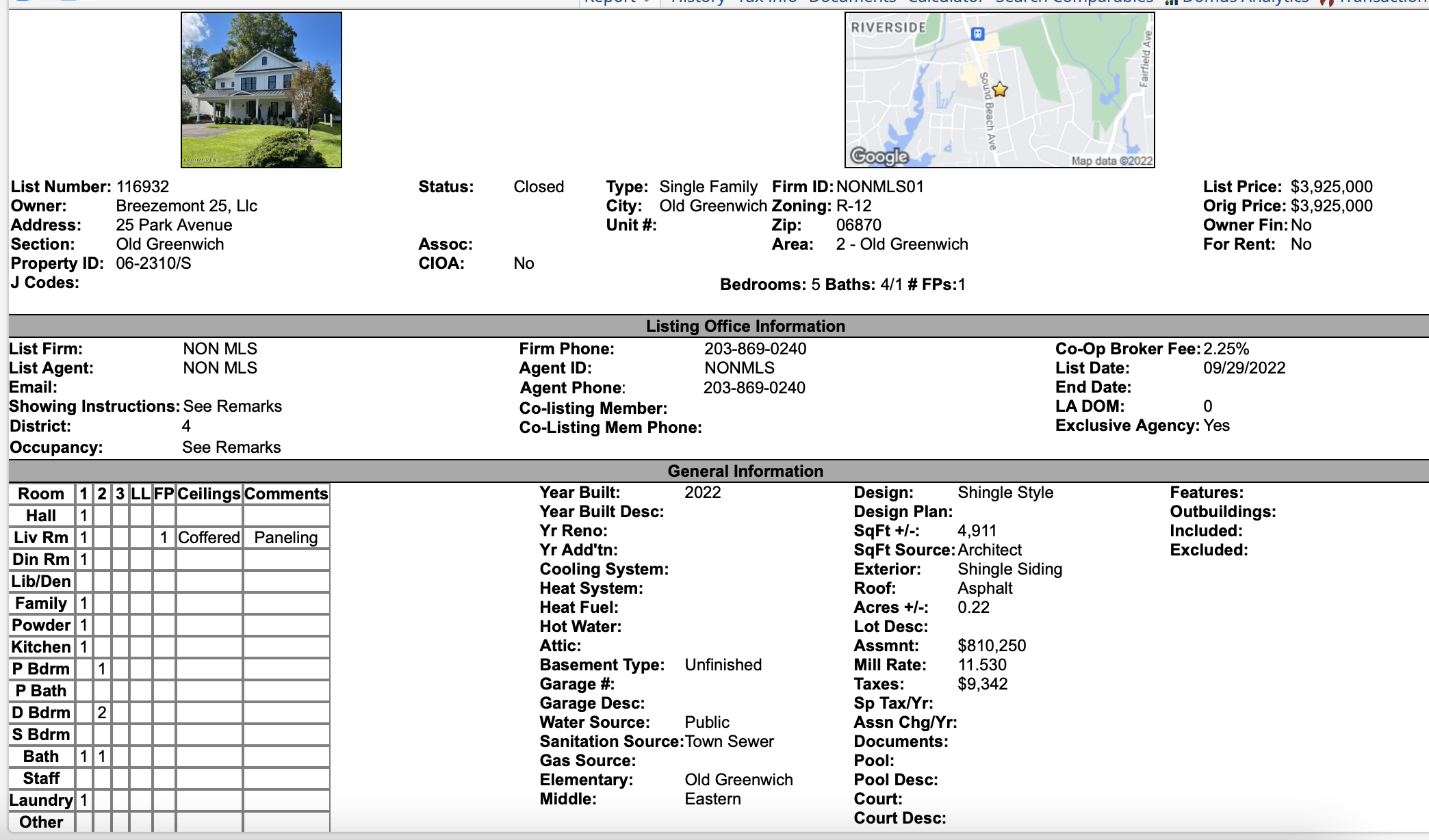Viewport: 1429px width, 840px height.
Task: Click the list number 116932
Action: (x=142, y=187)
